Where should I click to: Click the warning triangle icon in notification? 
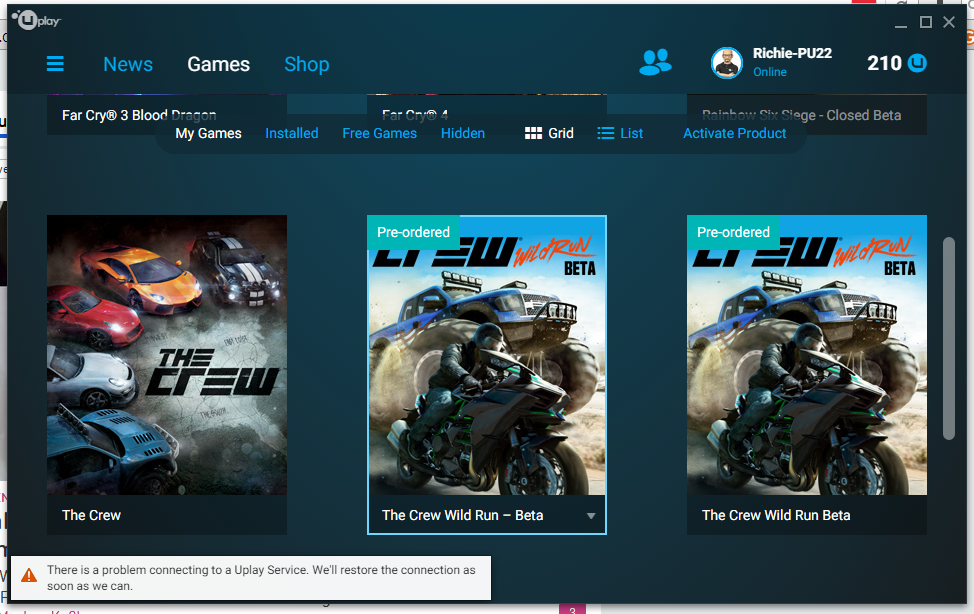(x=29, y=575)
